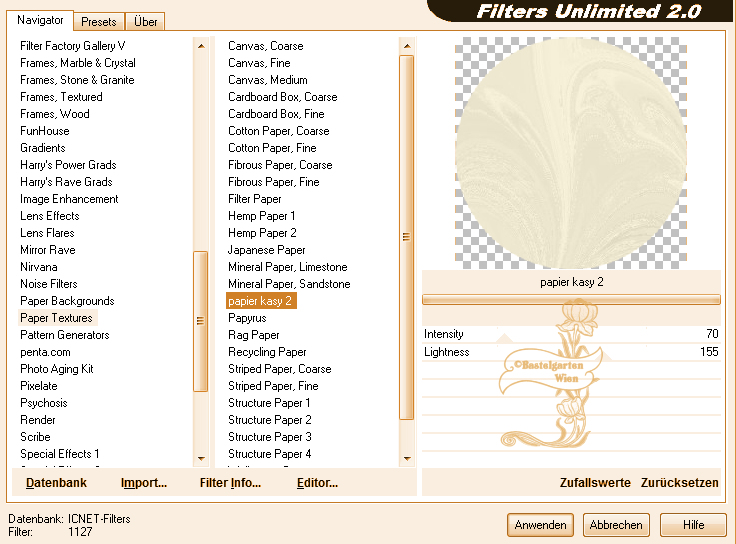The height and width of the screenshot is (544, 736).
Task: Open the Datenbank button
Action: coord(56,483)
